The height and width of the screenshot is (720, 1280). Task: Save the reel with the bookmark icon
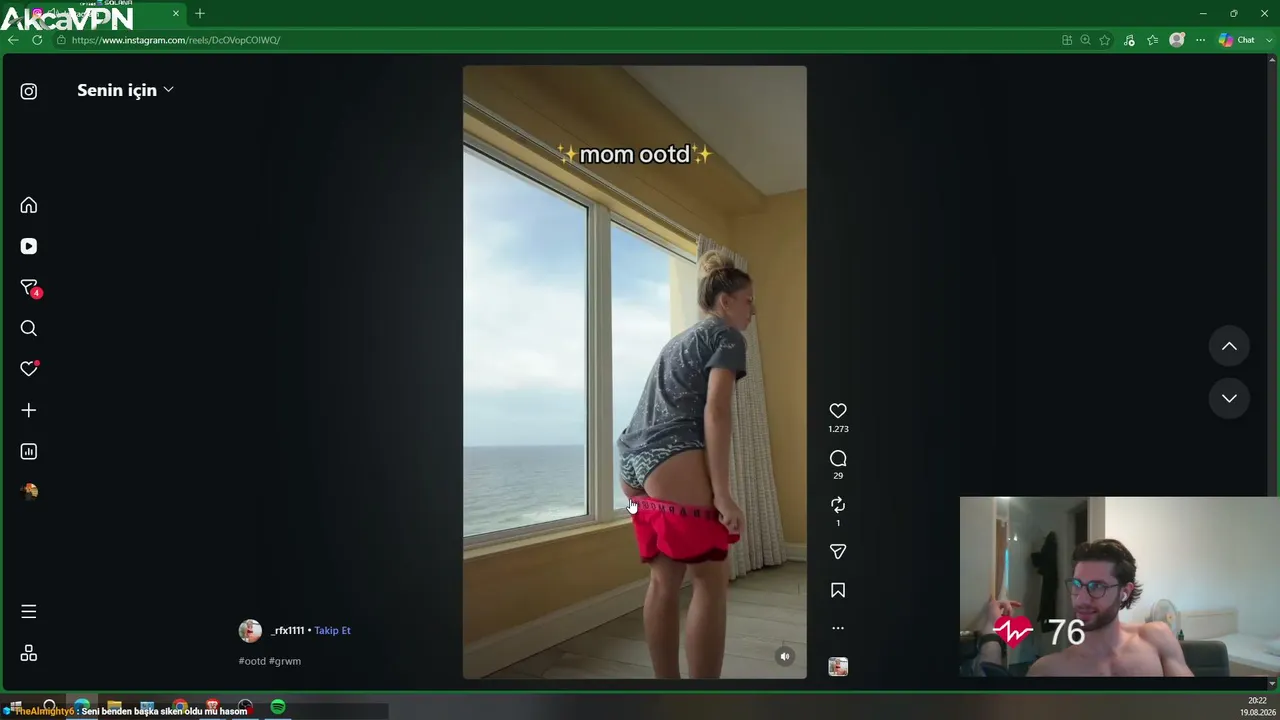838,590
